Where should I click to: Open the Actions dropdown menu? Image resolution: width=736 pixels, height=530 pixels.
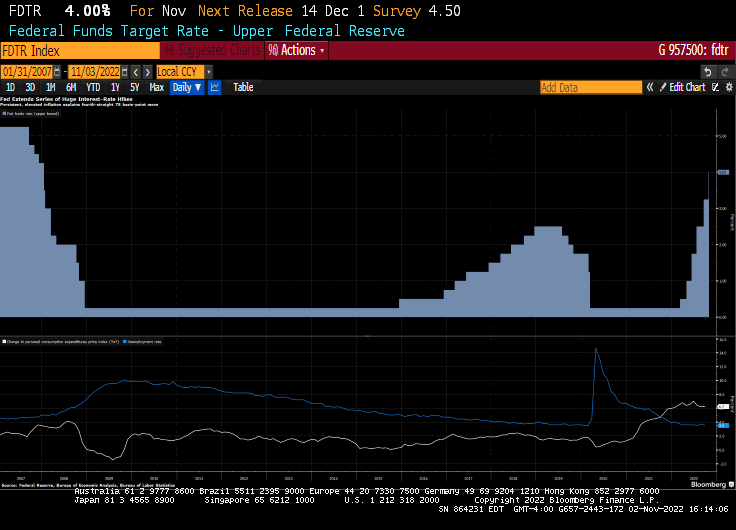tap(297, 50)
